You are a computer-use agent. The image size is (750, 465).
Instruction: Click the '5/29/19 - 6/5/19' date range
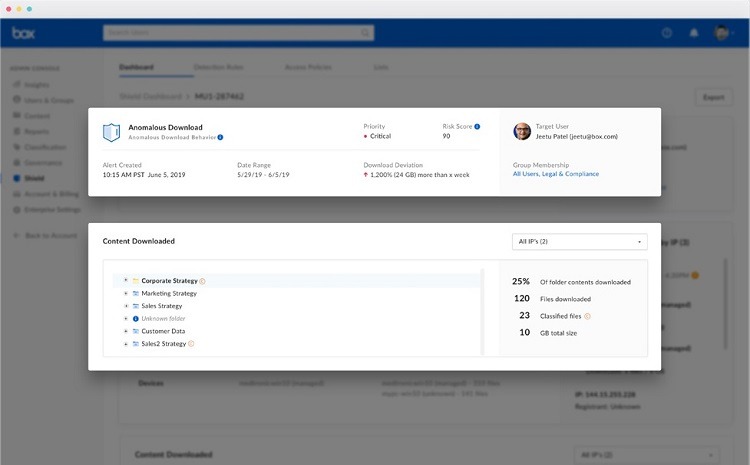tap(263, 175)
